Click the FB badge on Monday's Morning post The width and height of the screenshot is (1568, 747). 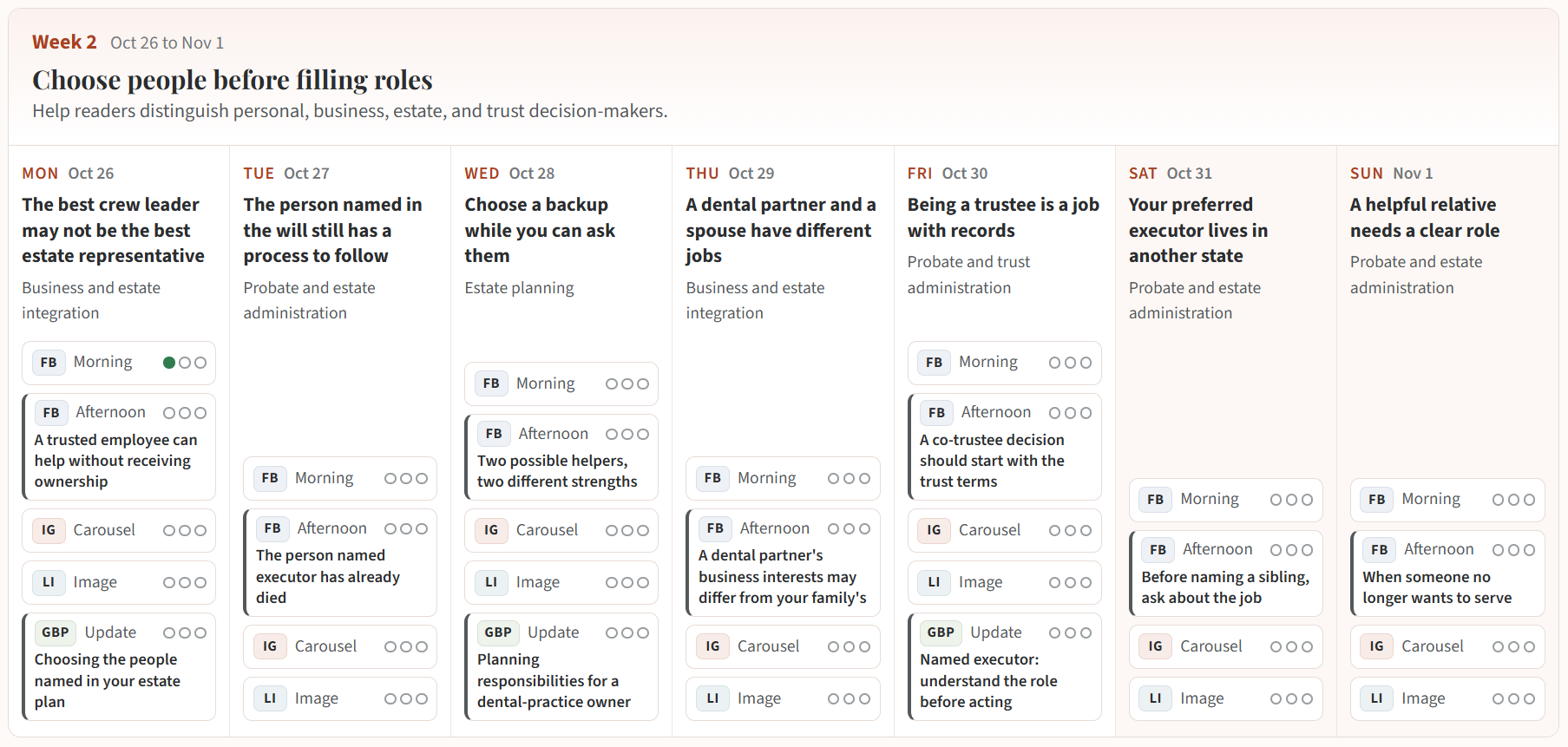pos(49,363)
